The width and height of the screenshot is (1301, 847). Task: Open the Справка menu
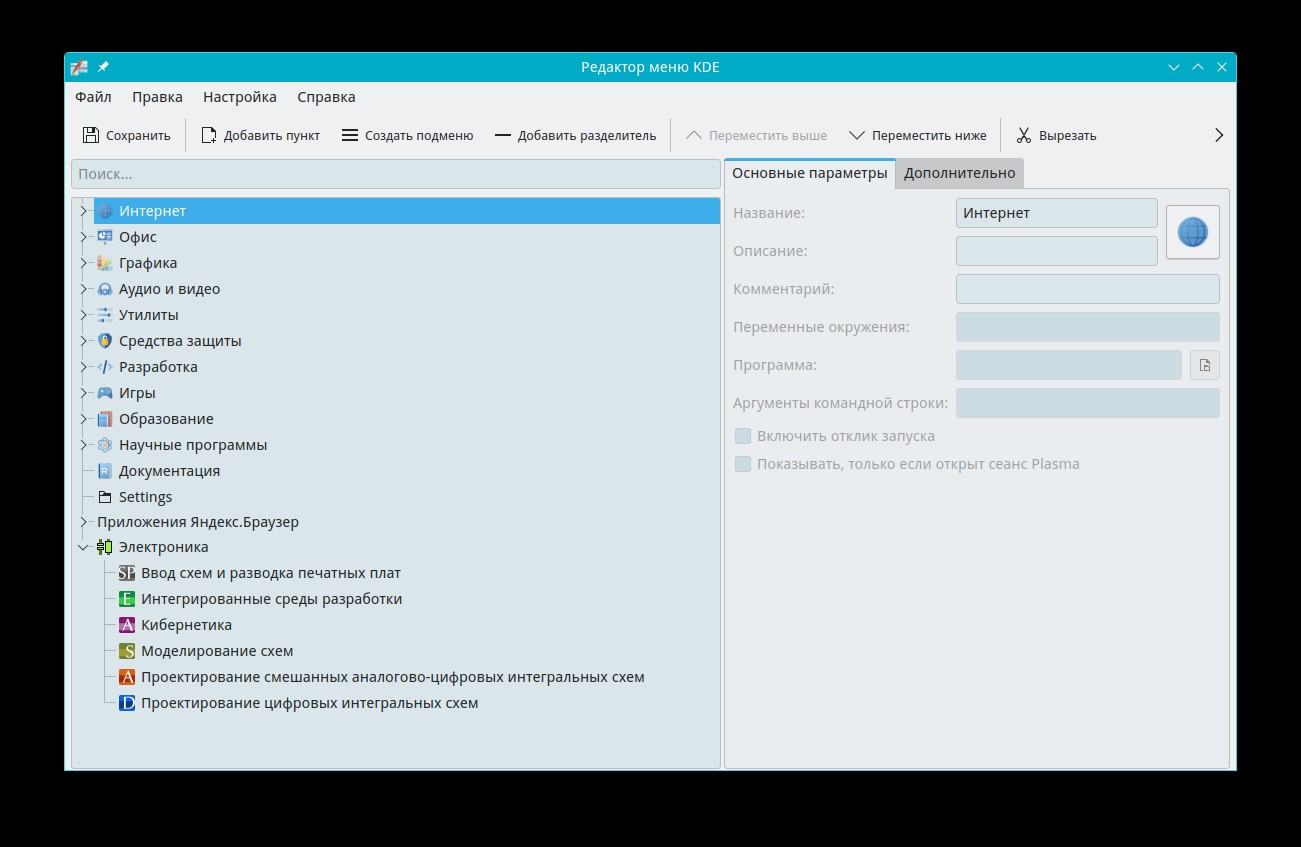pyautogui.click(x=326, y=97)
